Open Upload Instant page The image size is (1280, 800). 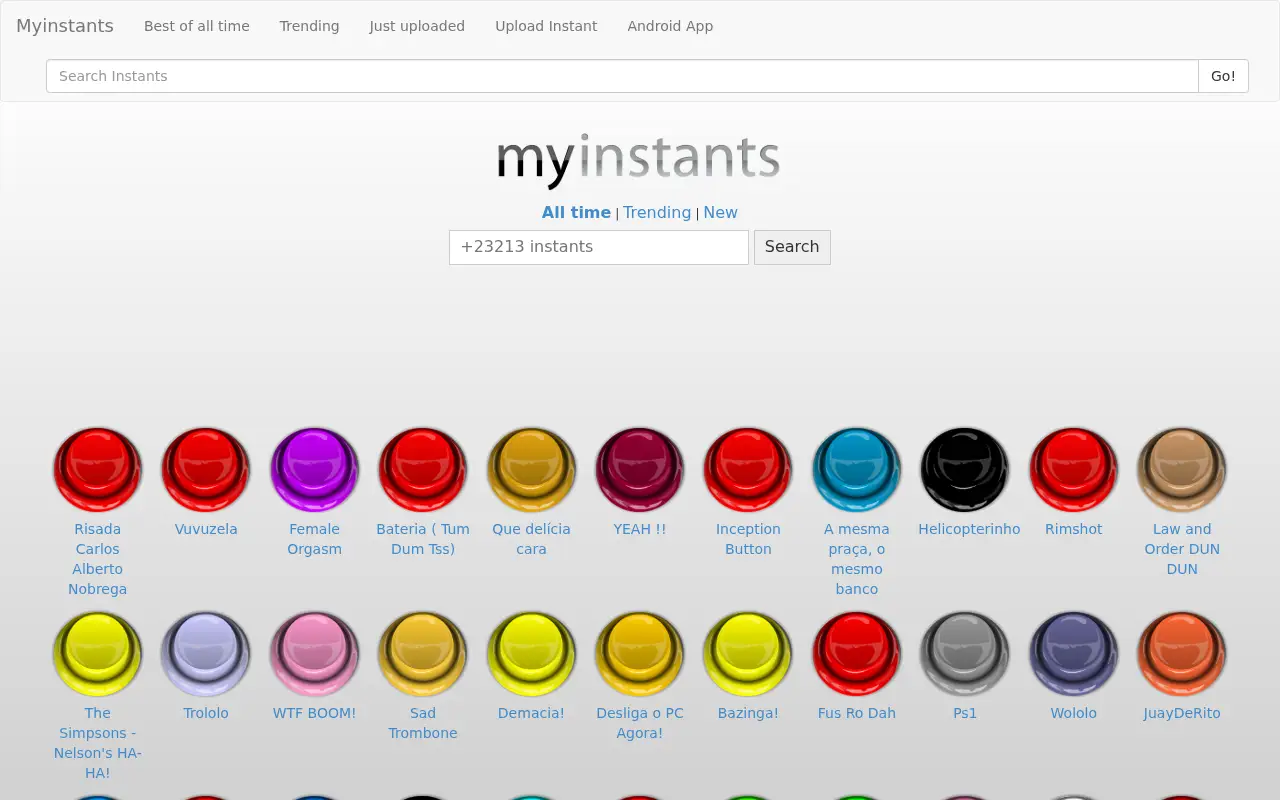546,26
